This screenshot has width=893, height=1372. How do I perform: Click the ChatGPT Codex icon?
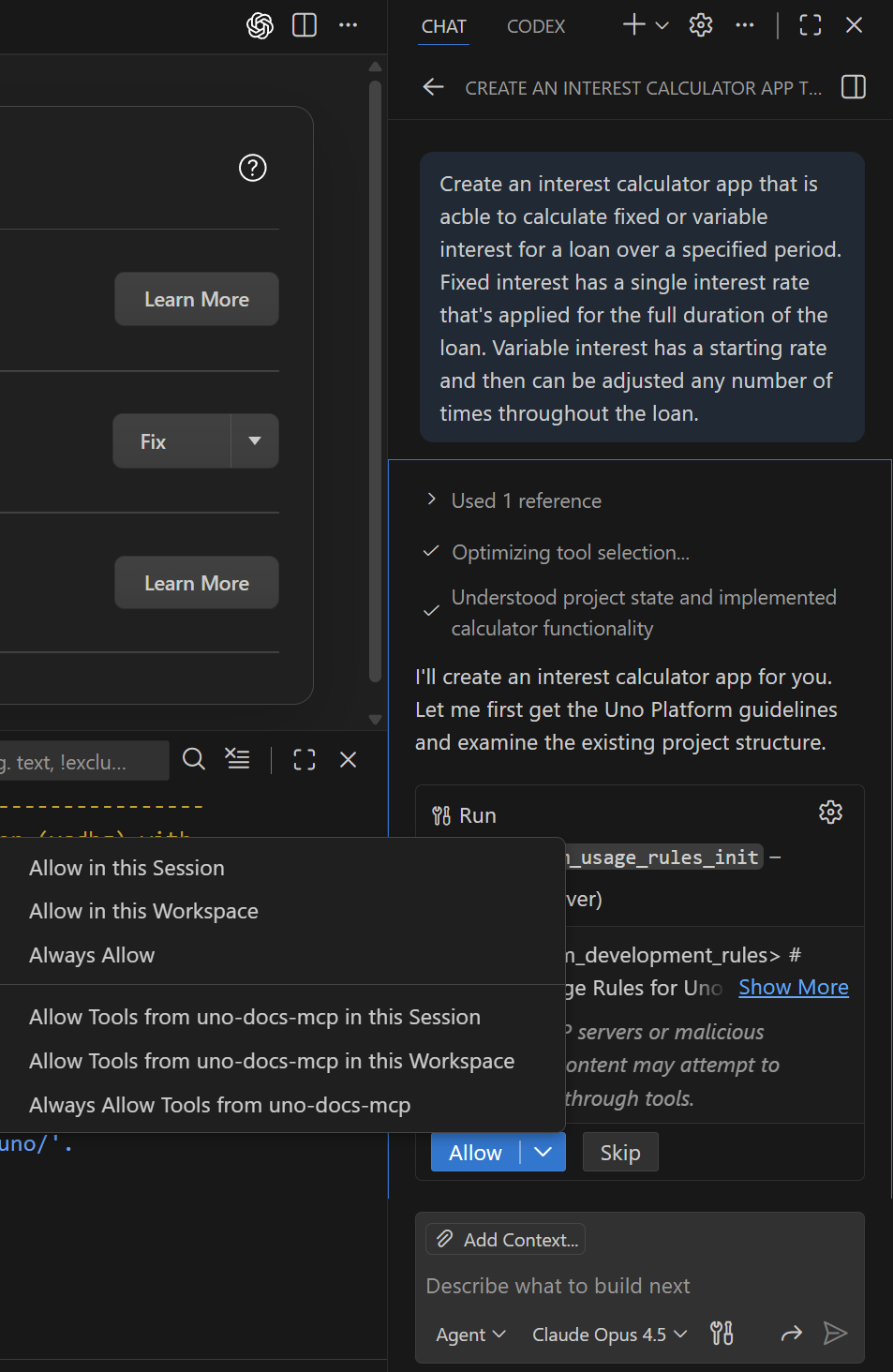click(260, 25)
